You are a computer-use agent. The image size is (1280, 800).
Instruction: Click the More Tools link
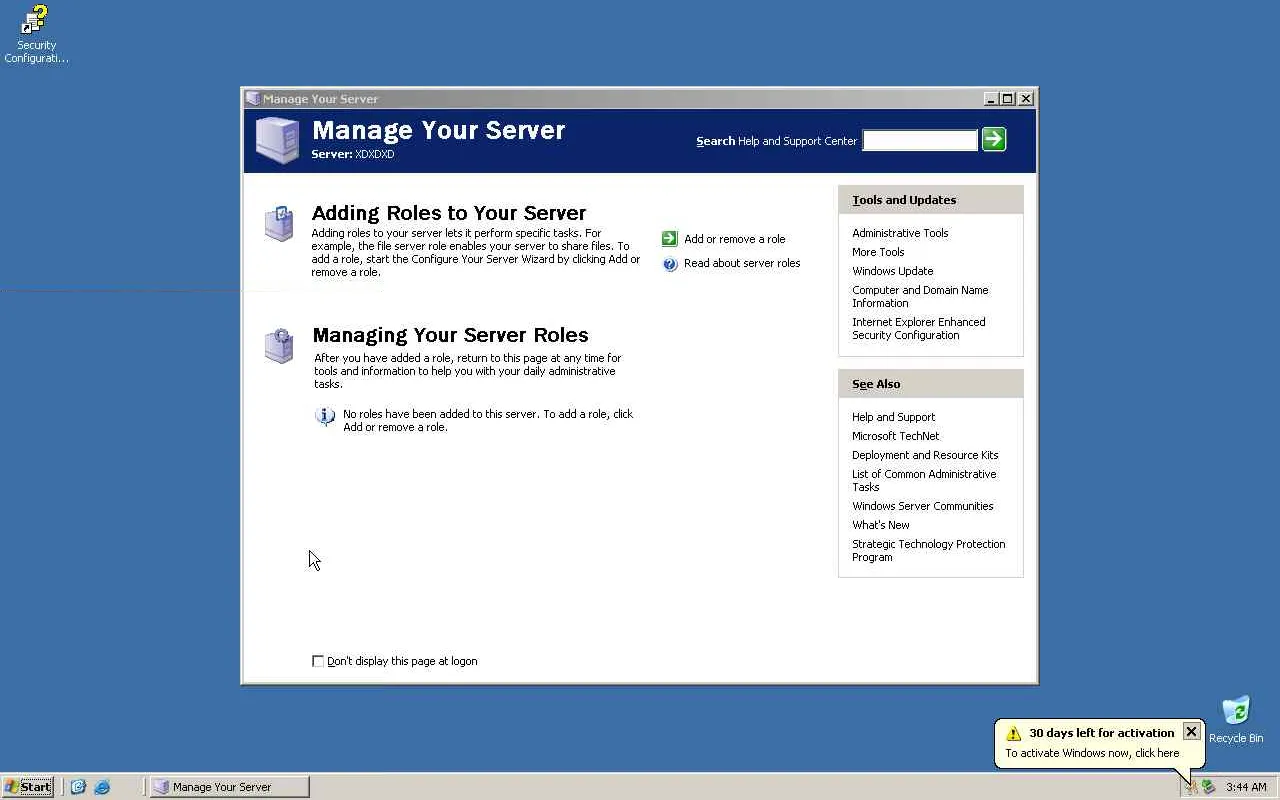point(878,252)
